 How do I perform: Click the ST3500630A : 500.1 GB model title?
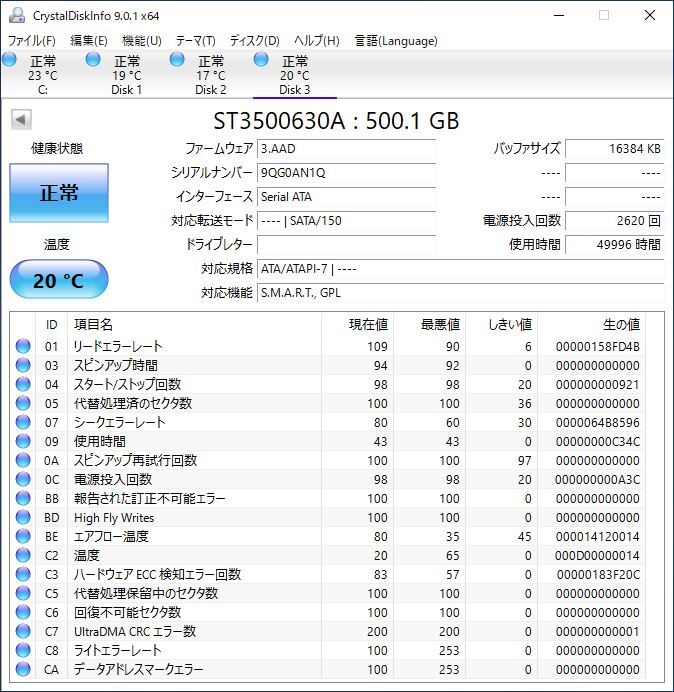[336, 121]
